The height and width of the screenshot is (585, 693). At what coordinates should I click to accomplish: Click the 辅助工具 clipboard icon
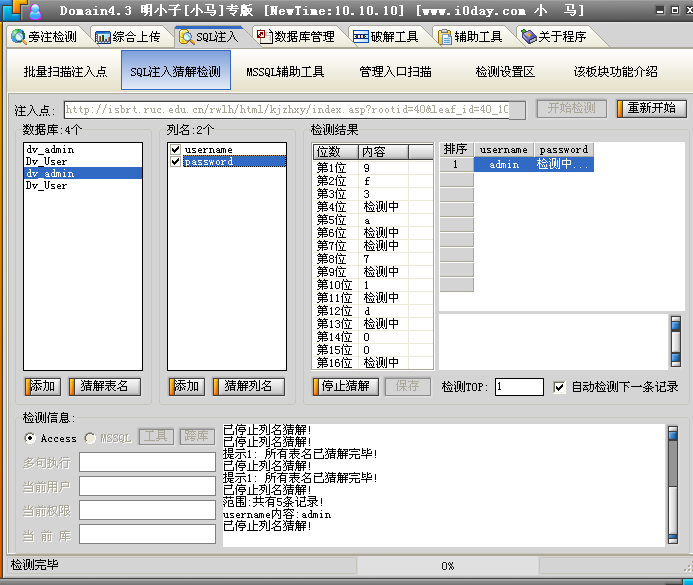445,37
